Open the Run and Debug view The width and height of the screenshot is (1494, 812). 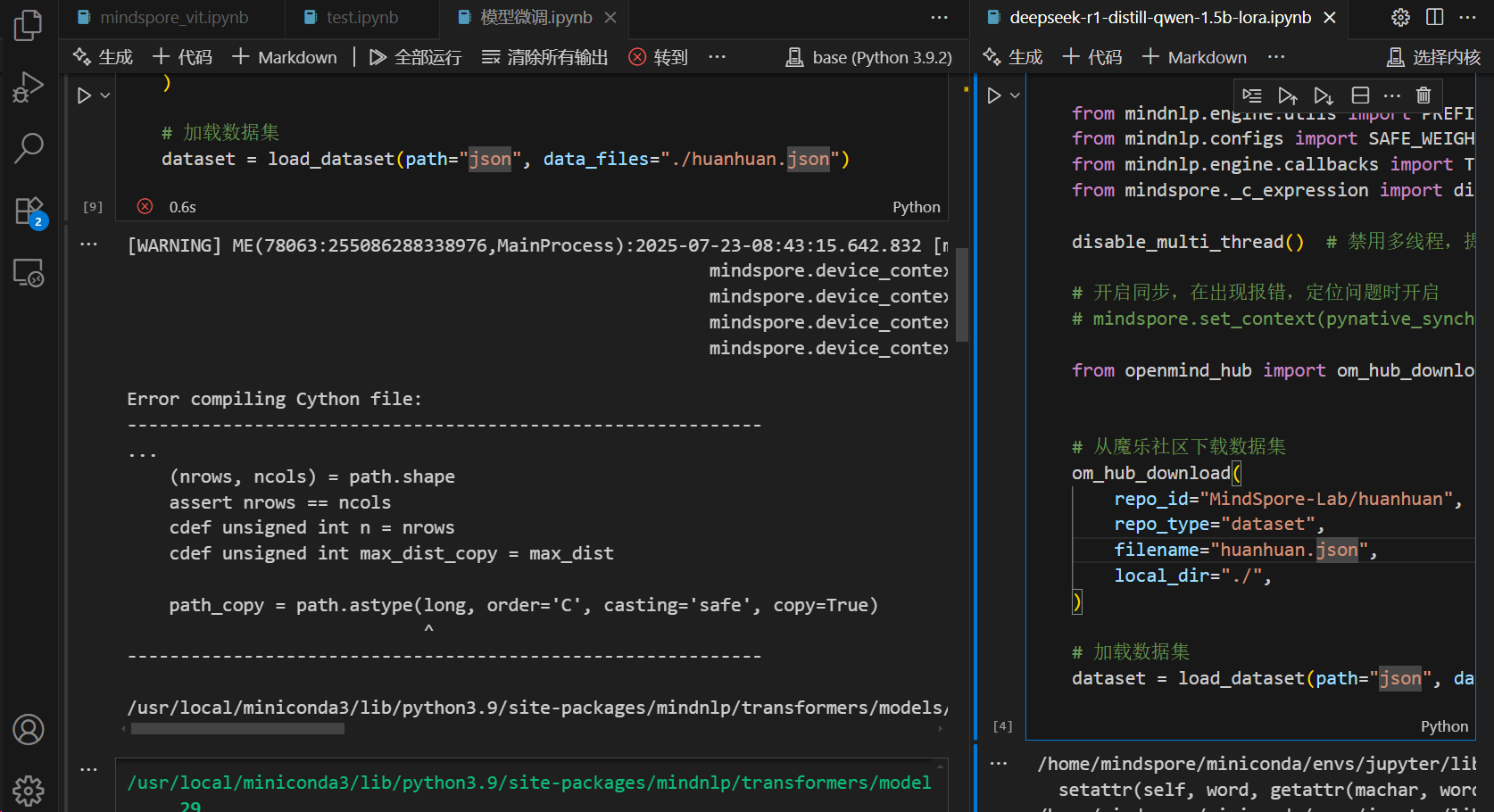29,87
